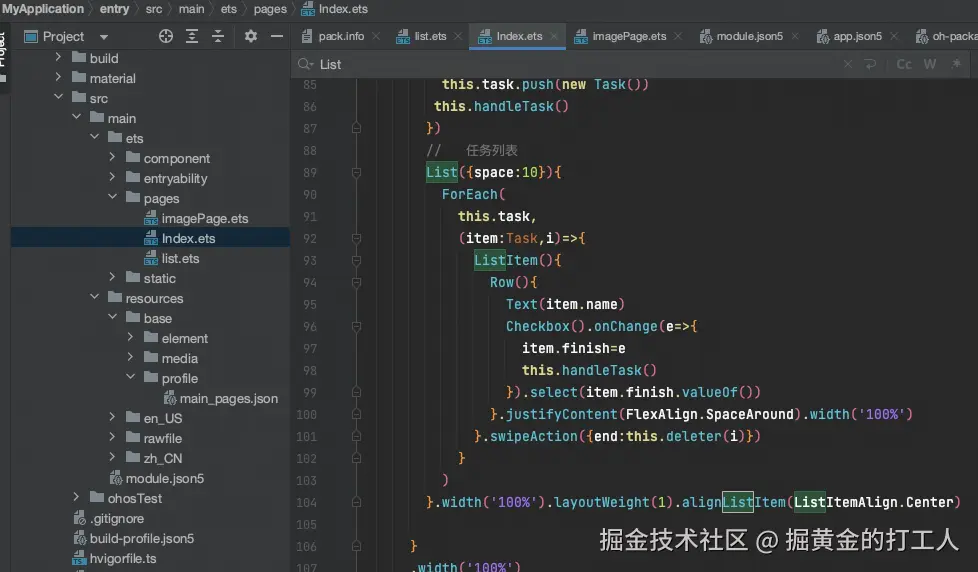Open the Project view dropdown
Image resolution: width=978 pixels, height=572 pixels.
click(104, 37)
